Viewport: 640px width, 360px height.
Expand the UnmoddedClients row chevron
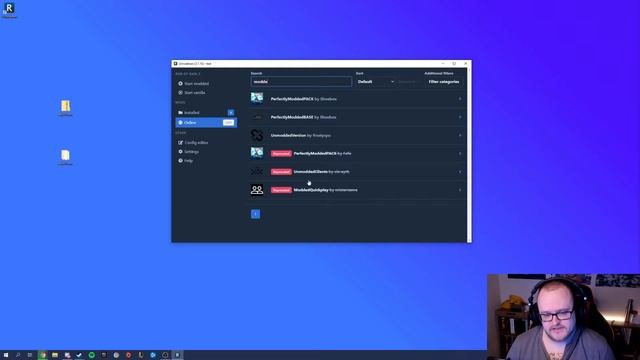coord(460,172)
